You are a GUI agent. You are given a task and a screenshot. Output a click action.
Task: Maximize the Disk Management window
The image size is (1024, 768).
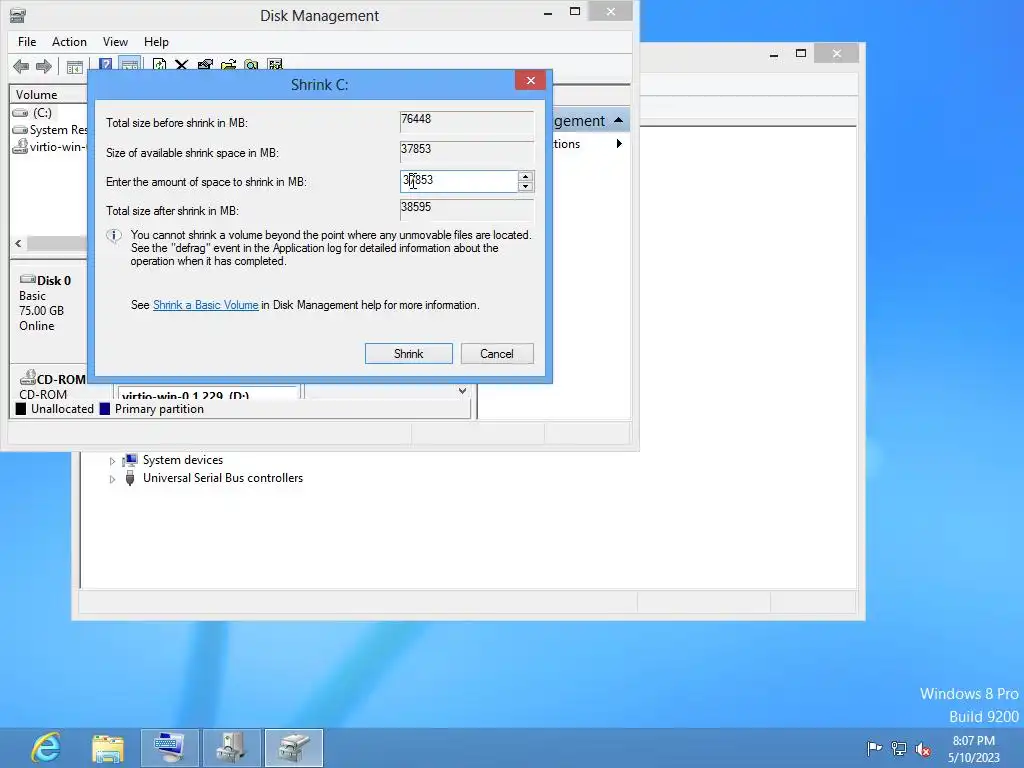[575, 12]
